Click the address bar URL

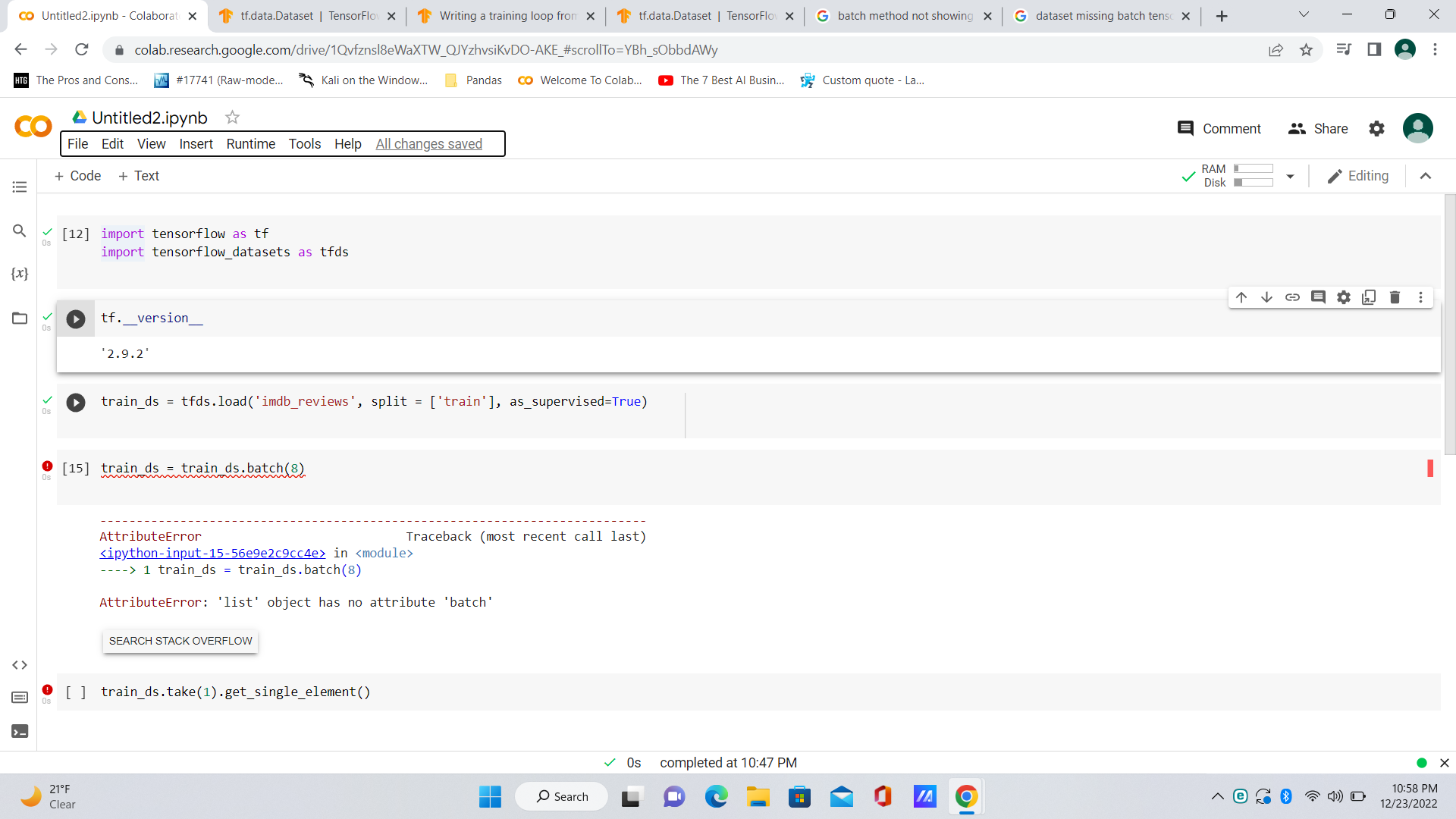coord(425,50)
